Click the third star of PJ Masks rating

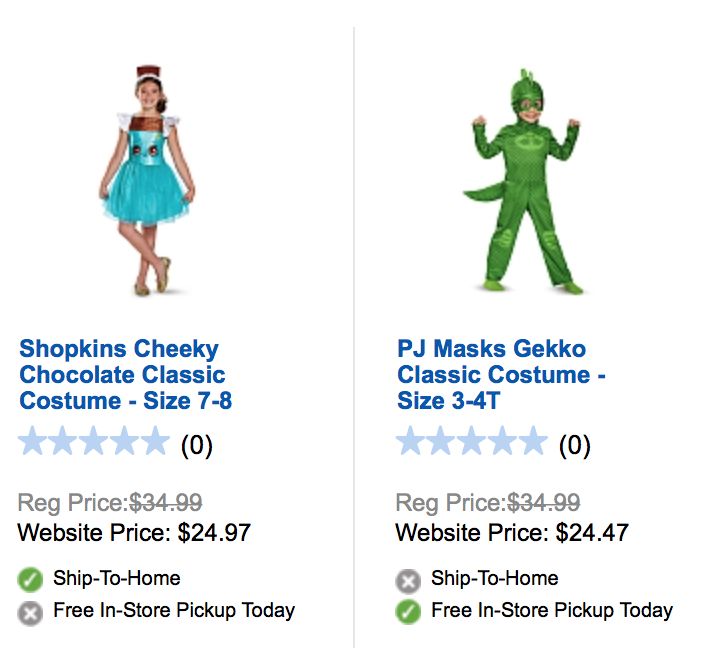471,442
